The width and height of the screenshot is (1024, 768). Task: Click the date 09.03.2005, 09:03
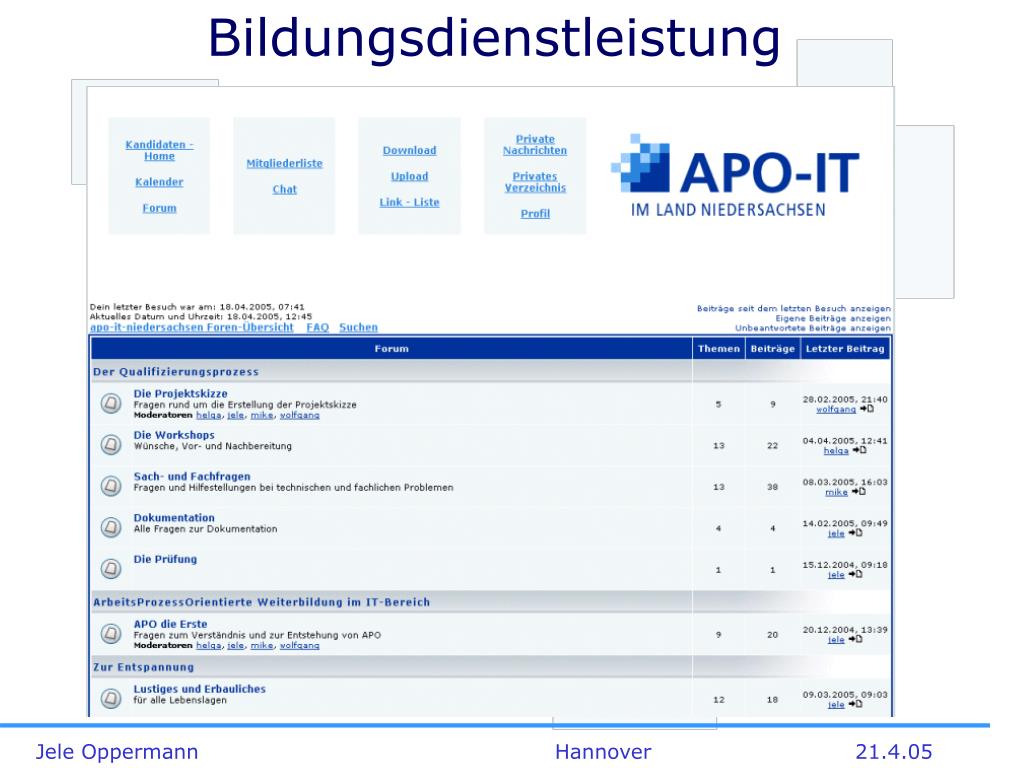[x=844, y=695]
